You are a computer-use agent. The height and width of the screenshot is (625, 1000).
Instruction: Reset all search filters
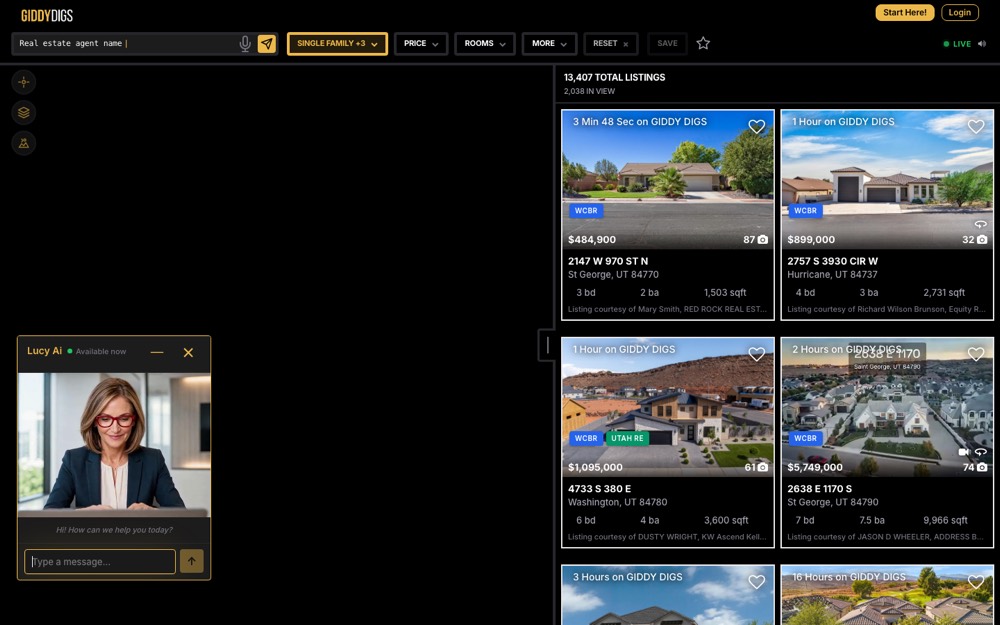[610, 44]
